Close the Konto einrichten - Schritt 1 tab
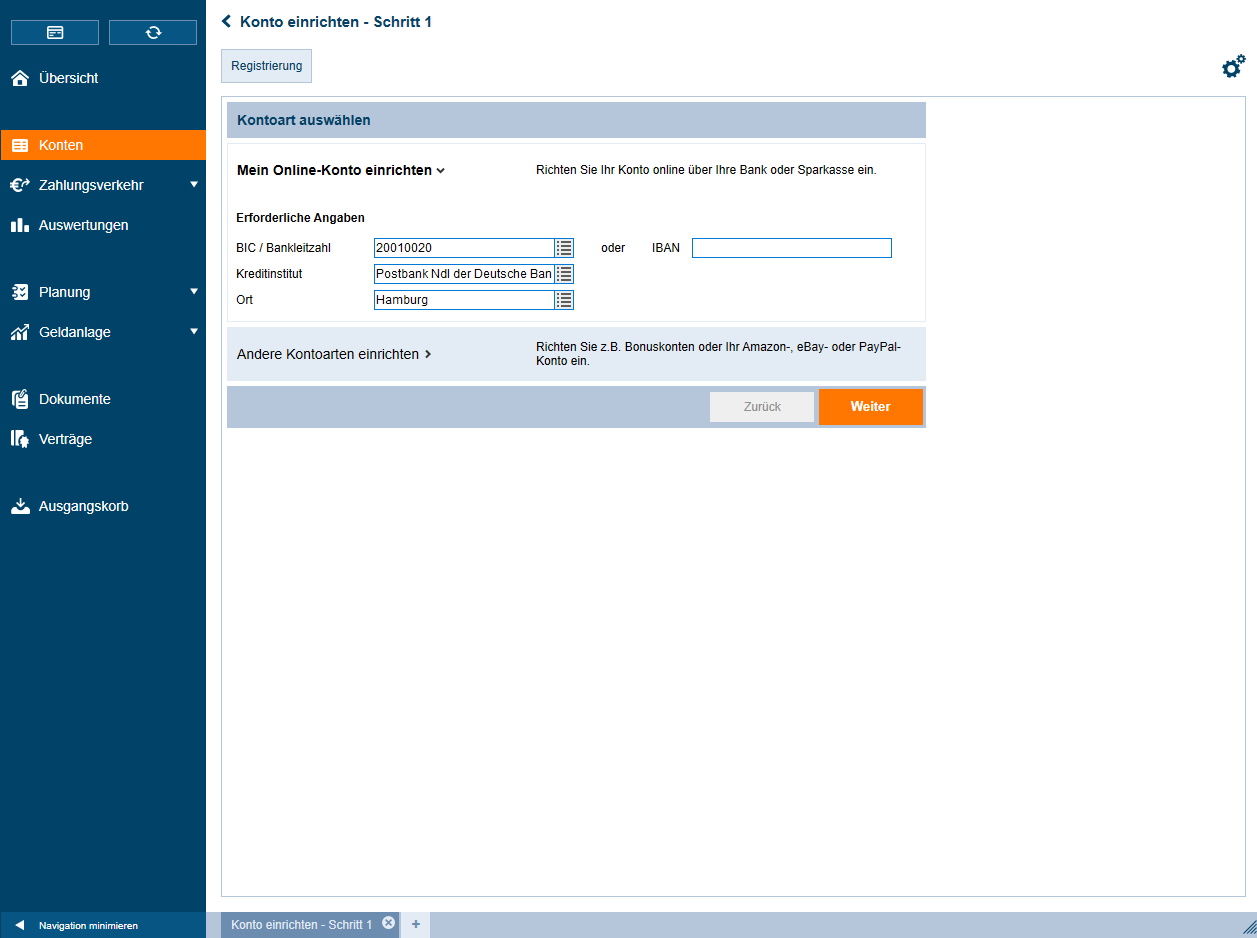Screen dimensions: 1257x938 [389, 923]
